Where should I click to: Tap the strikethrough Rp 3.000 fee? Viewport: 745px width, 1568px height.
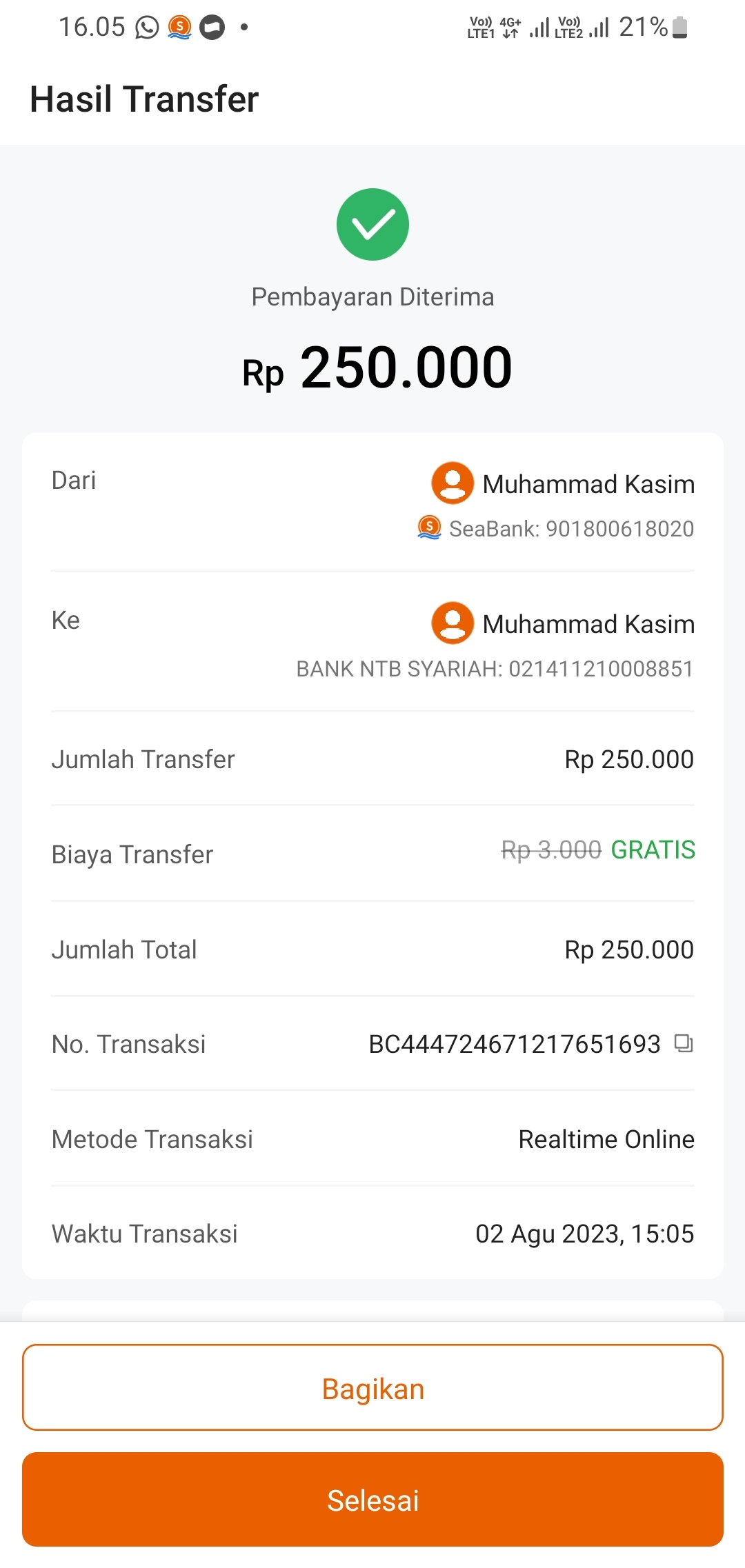click(551, 850)
